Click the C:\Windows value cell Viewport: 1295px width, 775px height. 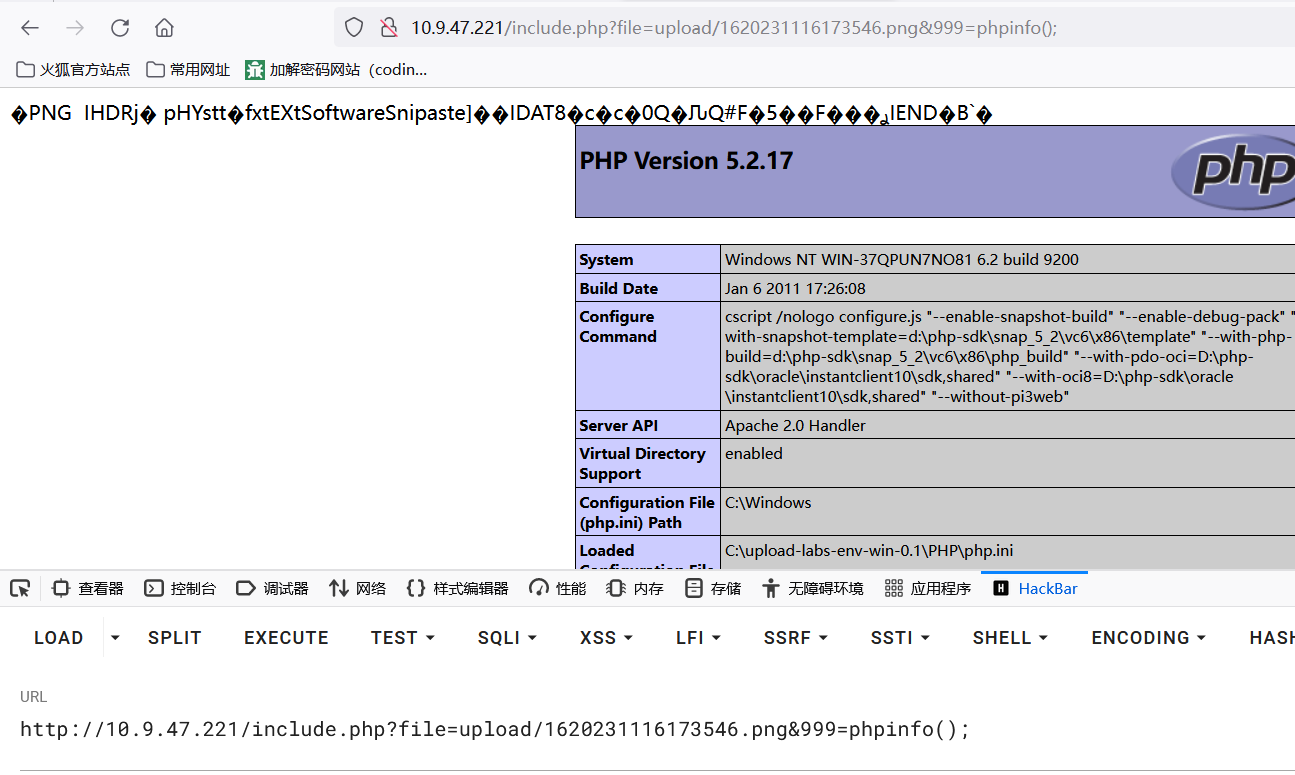pyautogui.click(x=1008, y=512)
